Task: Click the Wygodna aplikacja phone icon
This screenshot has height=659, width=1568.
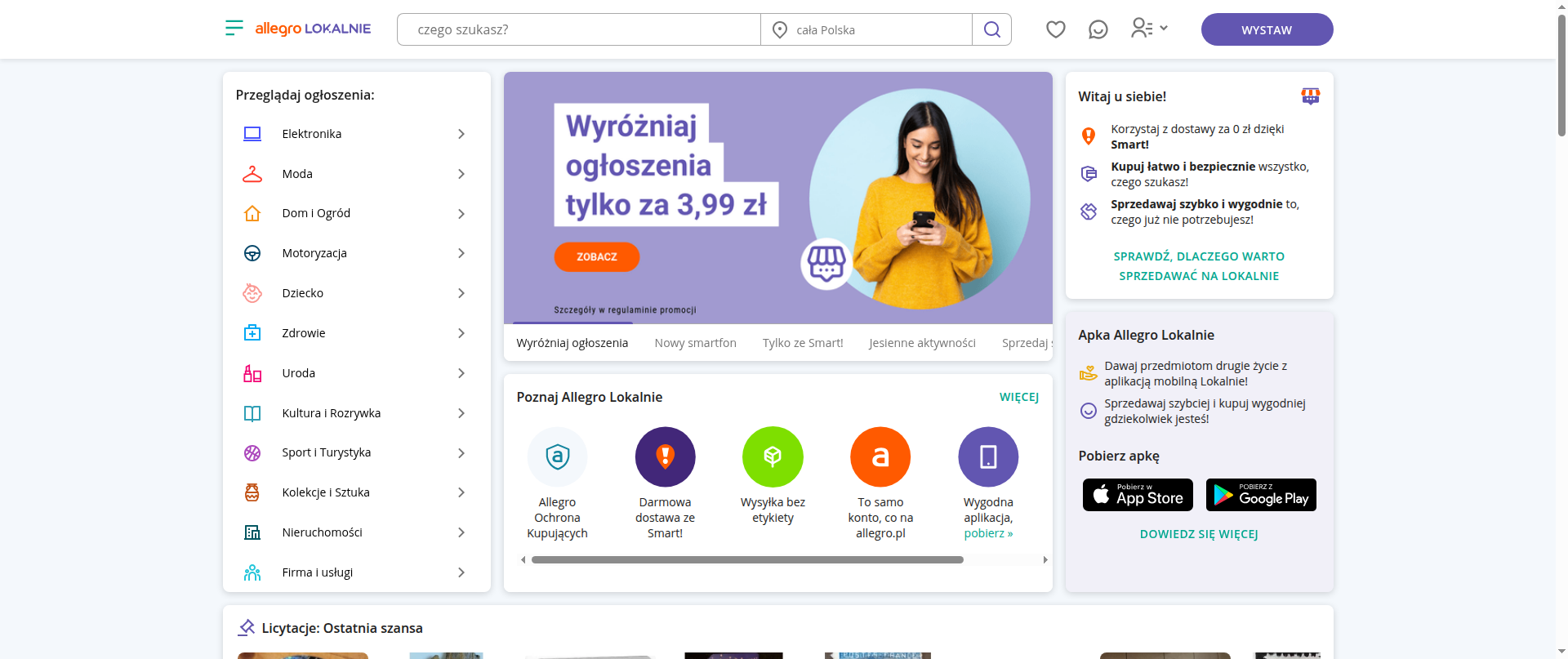Action: 988,456
